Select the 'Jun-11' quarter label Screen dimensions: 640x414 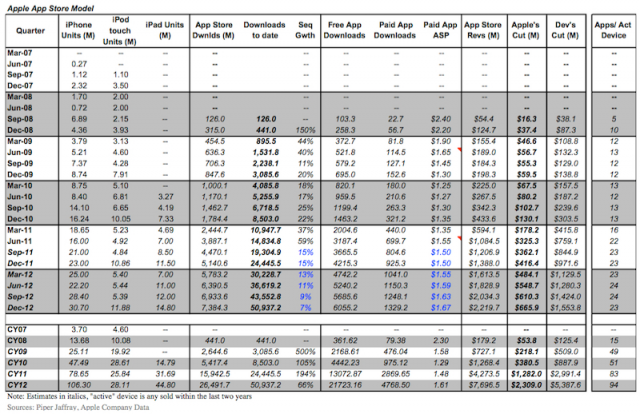point(20,241)
